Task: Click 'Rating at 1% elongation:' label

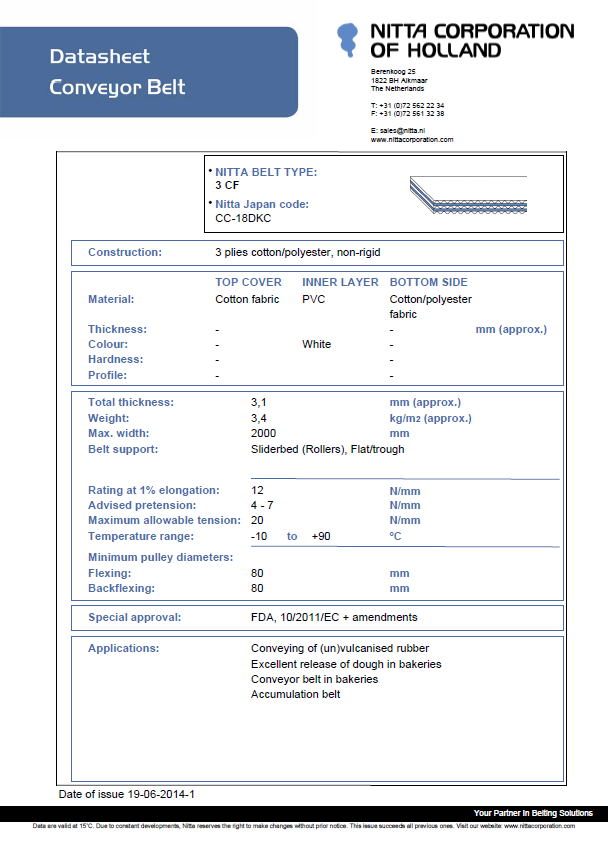Action: 154,490
